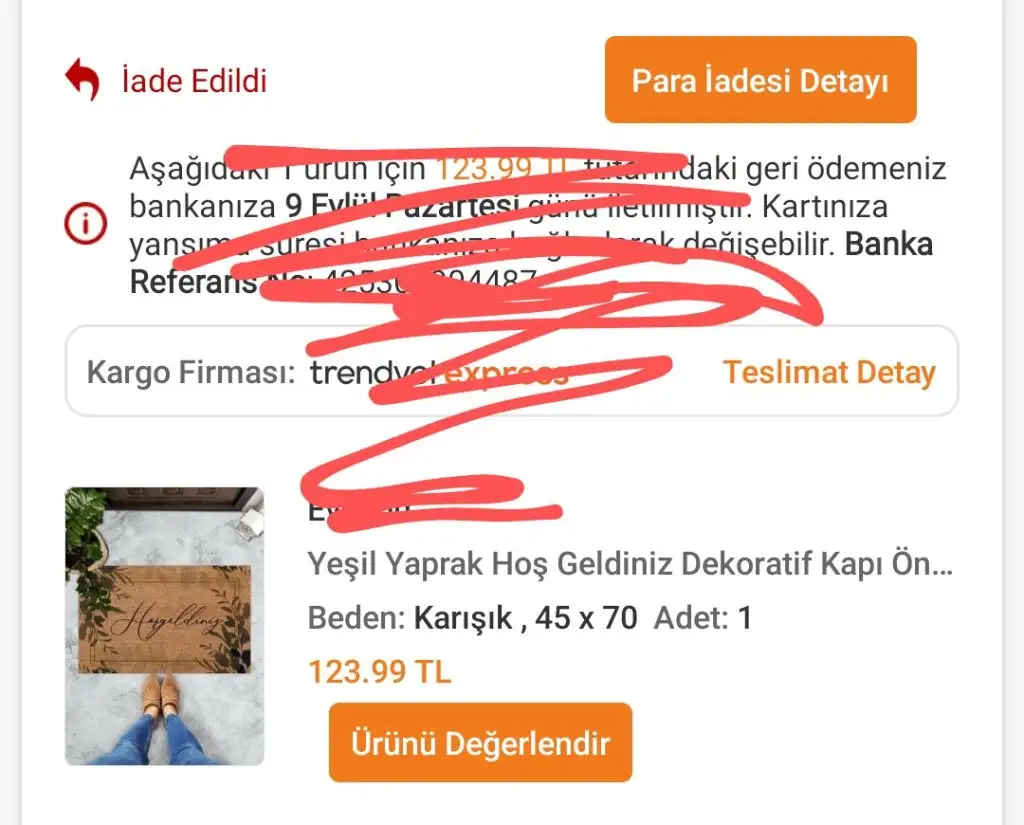Click the Ürünü Değerlendir button
Image resolution: width=1024 pixels, height=825 pixels.
[x=481, y=743]
